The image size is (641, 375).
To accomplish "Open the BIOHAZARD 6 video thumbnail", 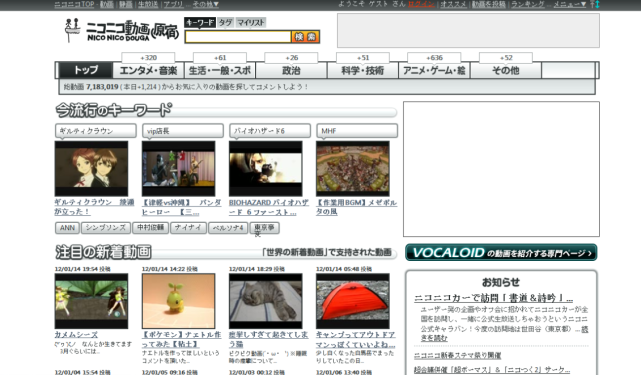I will [x=266, y=168].
